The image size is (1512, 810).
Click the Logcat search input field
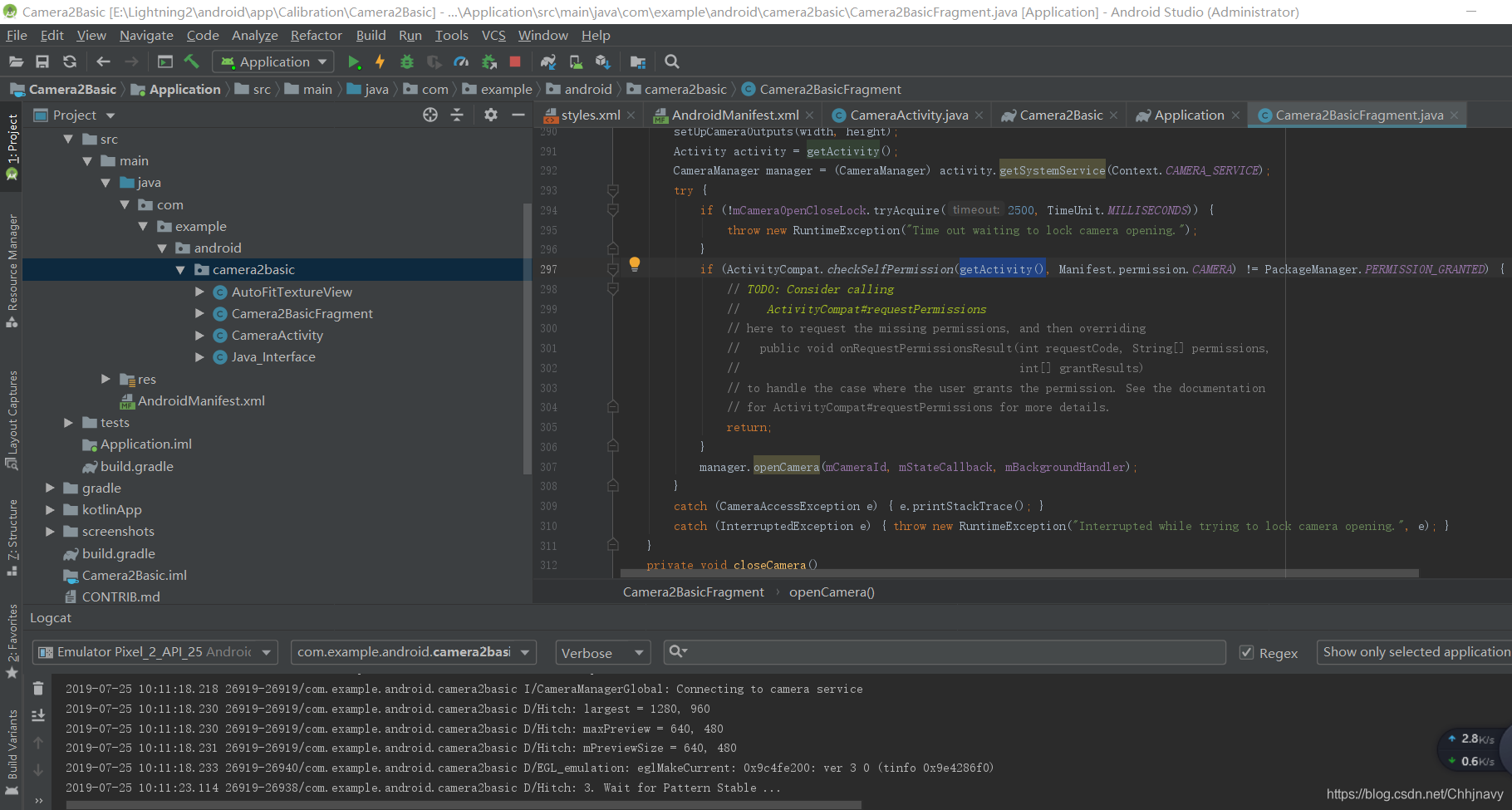click(x=945, y=652)
